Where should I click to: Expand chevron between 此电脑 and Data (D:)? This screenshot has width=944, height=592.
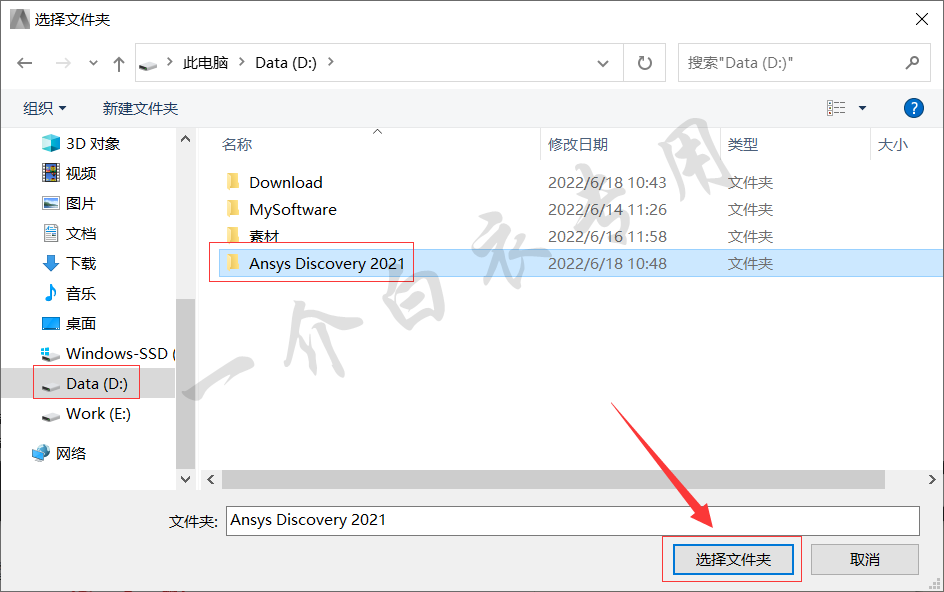coord(241,62)
